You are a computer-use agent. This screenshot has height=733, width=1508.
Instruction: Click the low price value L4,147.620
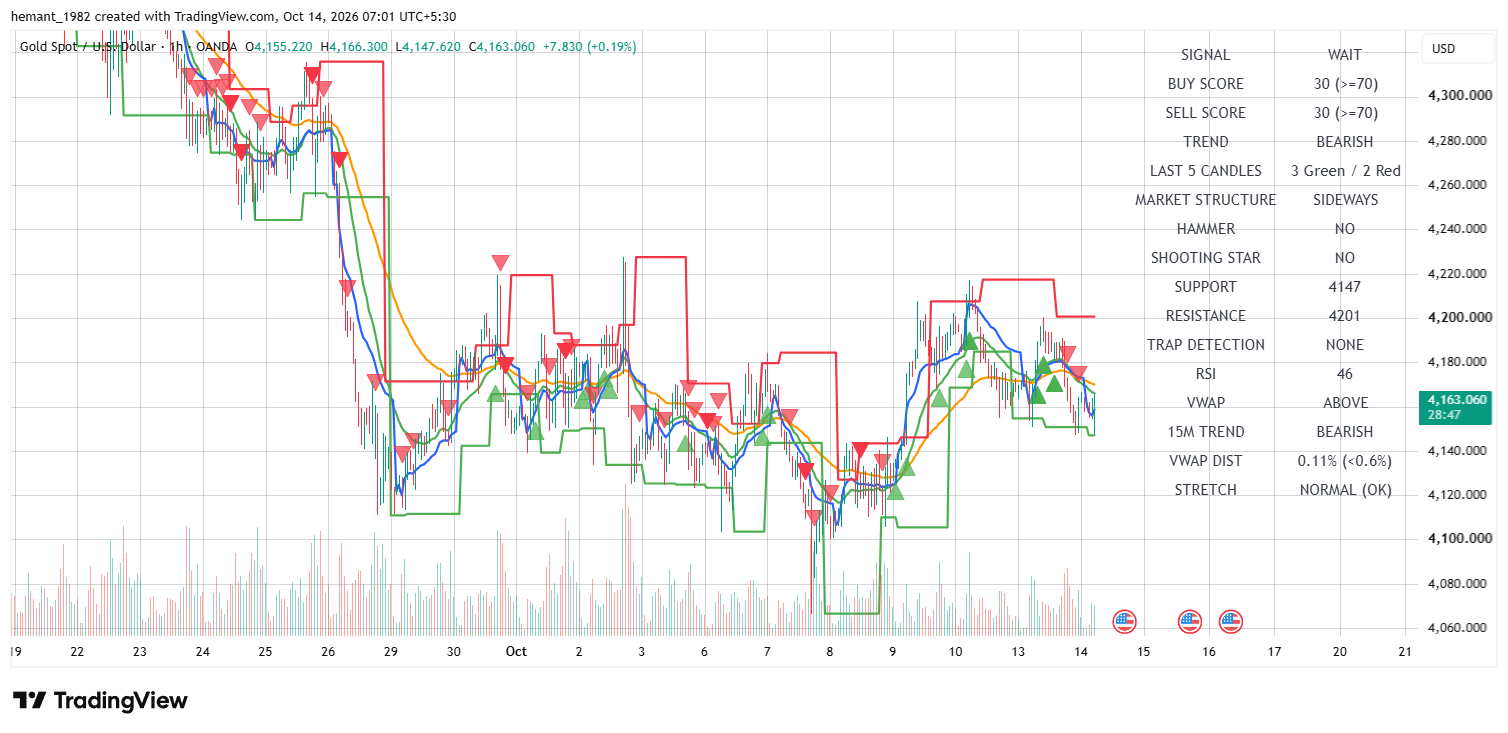428,47
